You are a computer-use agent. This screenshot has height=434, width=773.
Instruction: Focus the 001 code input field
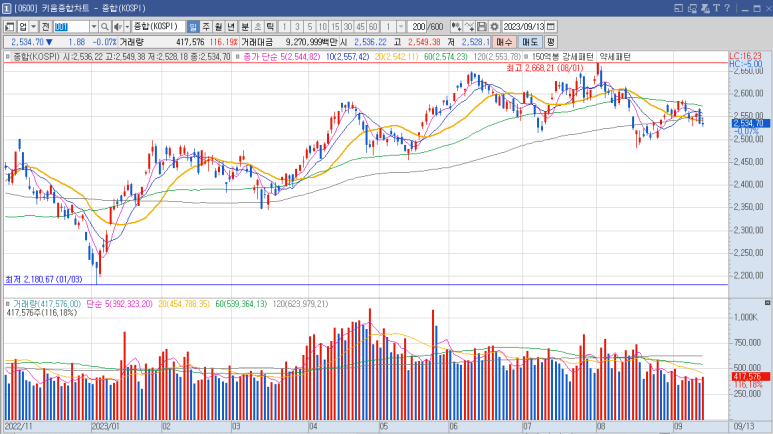[x=71, y=27]
